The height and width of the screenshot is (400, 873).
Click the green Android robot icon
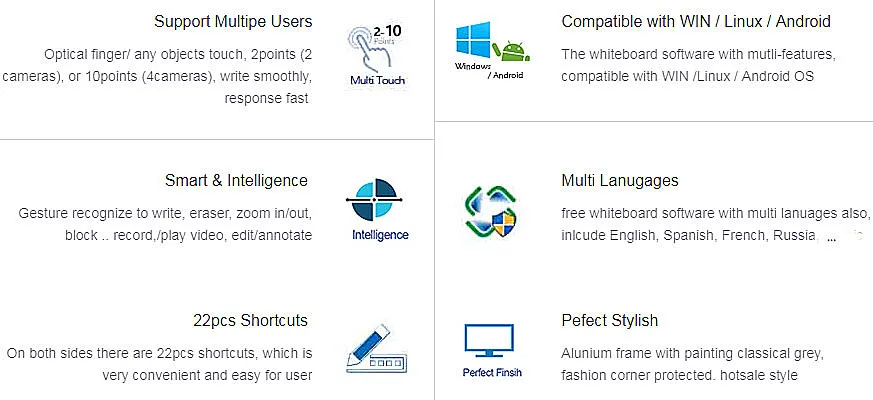coord(513,51)
